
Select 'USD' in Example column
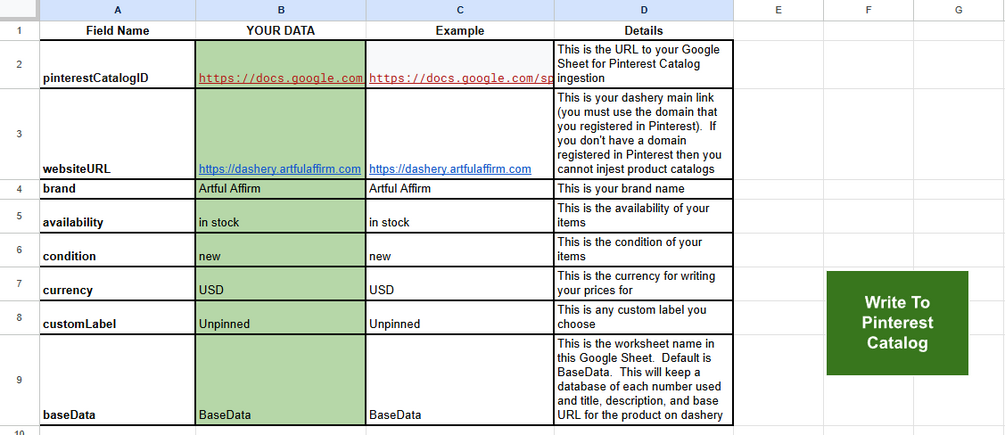460,283
